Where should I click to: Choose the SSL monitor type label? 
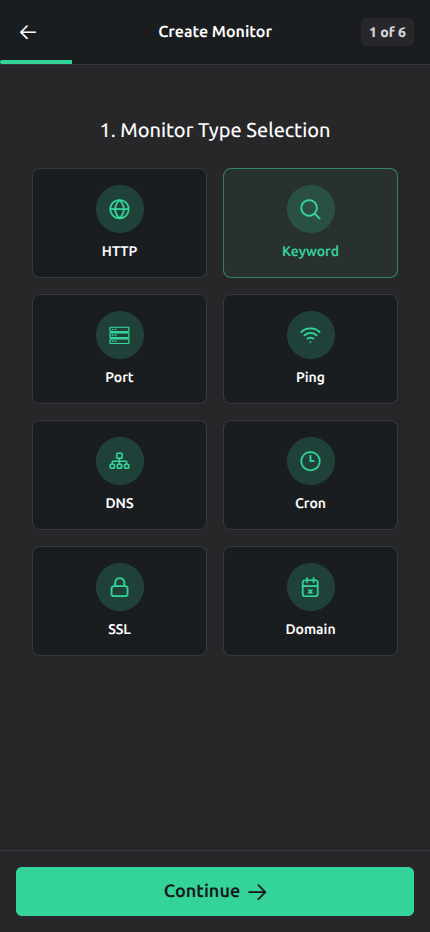120,629
